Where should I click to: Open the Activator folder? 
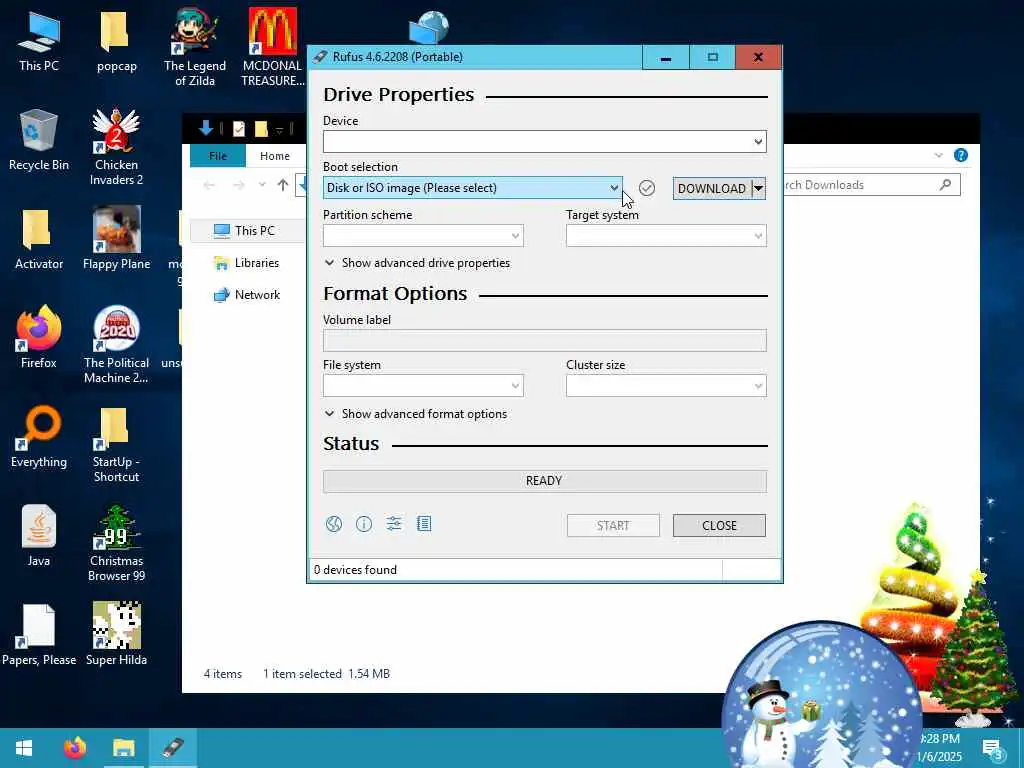point(39,239)
